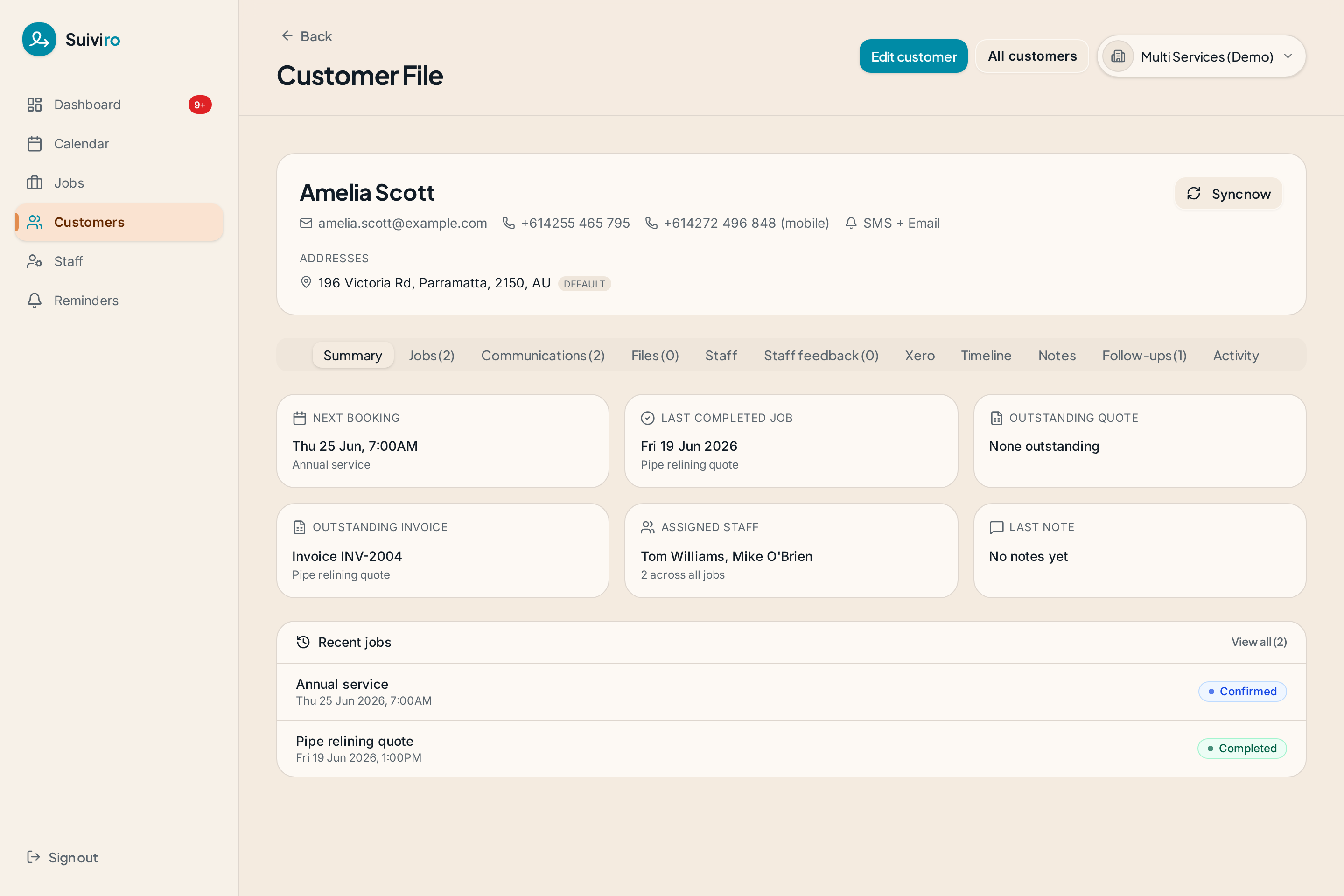This screenshot has width=1344, height=896.
Task: Open the Timeline tab
Action: click(986, 356)
